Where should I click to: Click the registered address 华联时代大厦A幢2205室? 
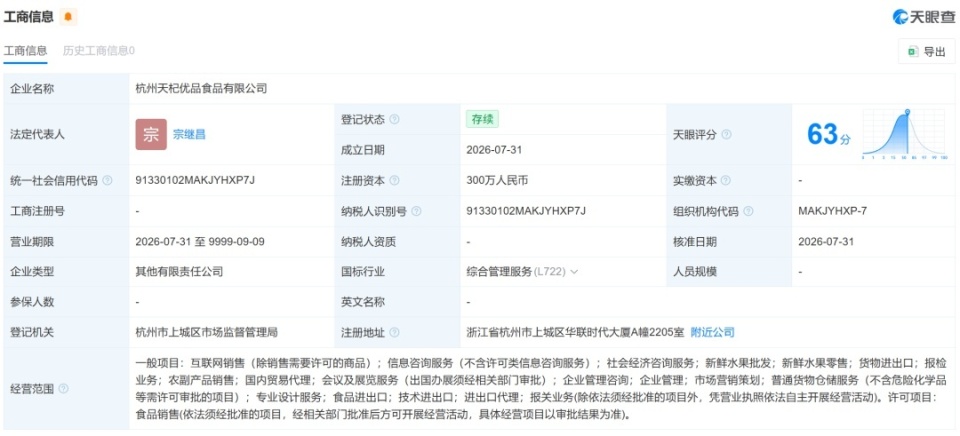(576, 333)
